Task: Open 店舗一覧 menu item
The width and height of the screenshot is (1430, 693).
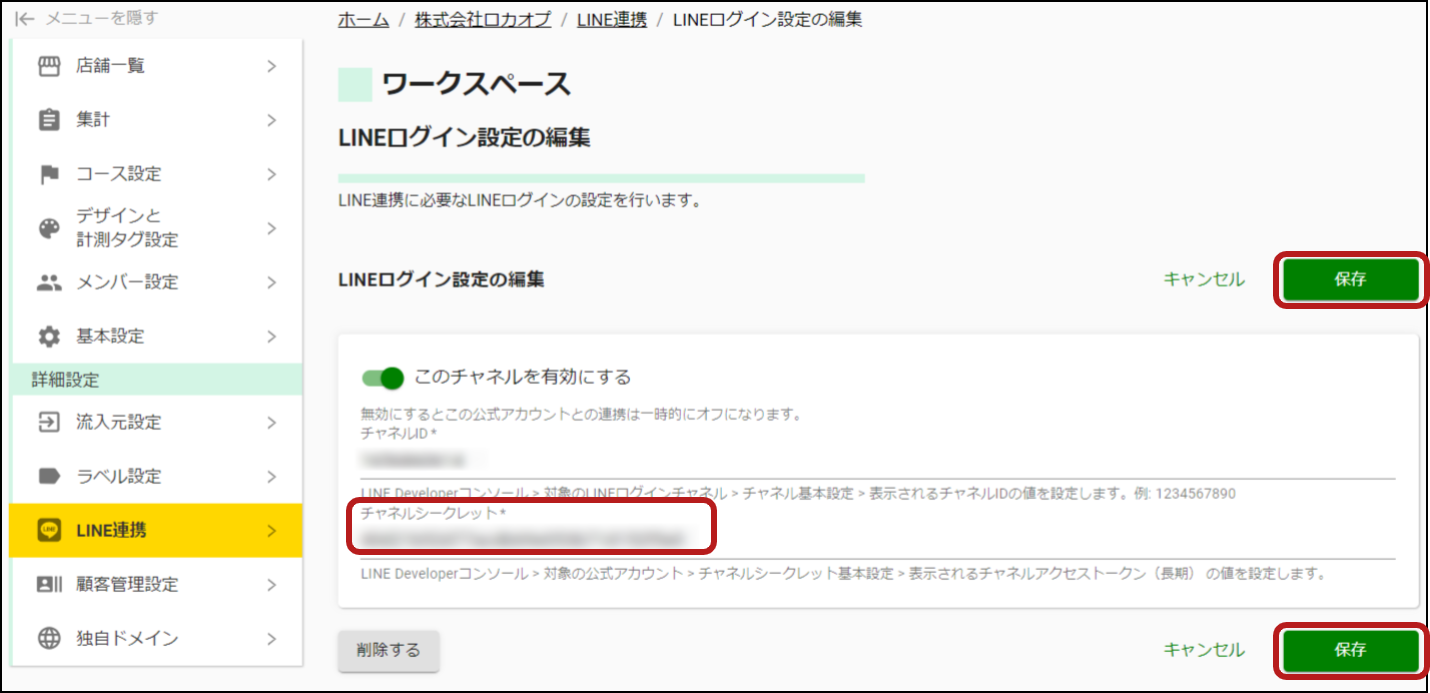Action: 156,66
